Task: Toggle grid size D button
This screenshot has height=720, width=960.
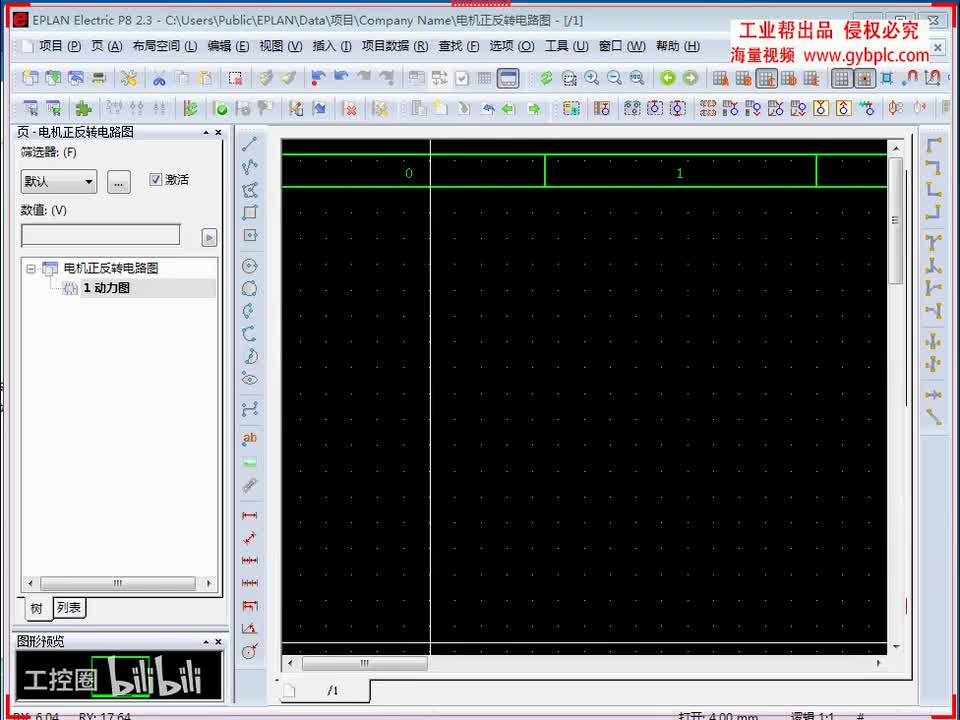Action: click(789, 78)
